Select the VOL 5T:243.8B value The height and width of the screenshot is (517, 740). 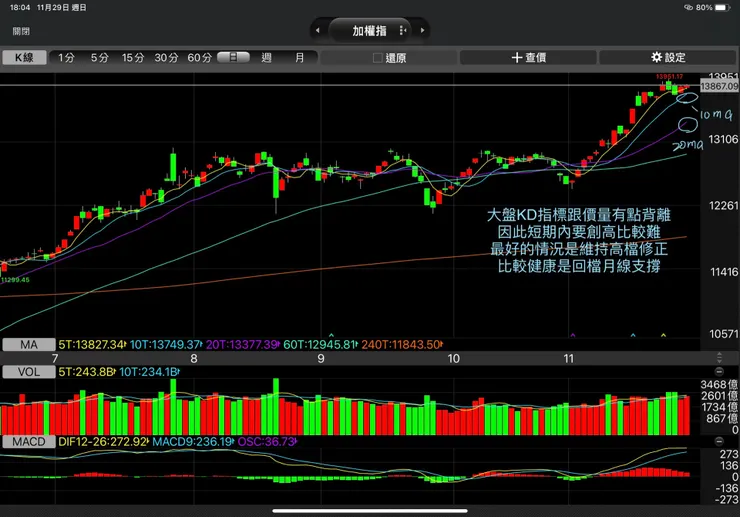(x=86, y=372)
